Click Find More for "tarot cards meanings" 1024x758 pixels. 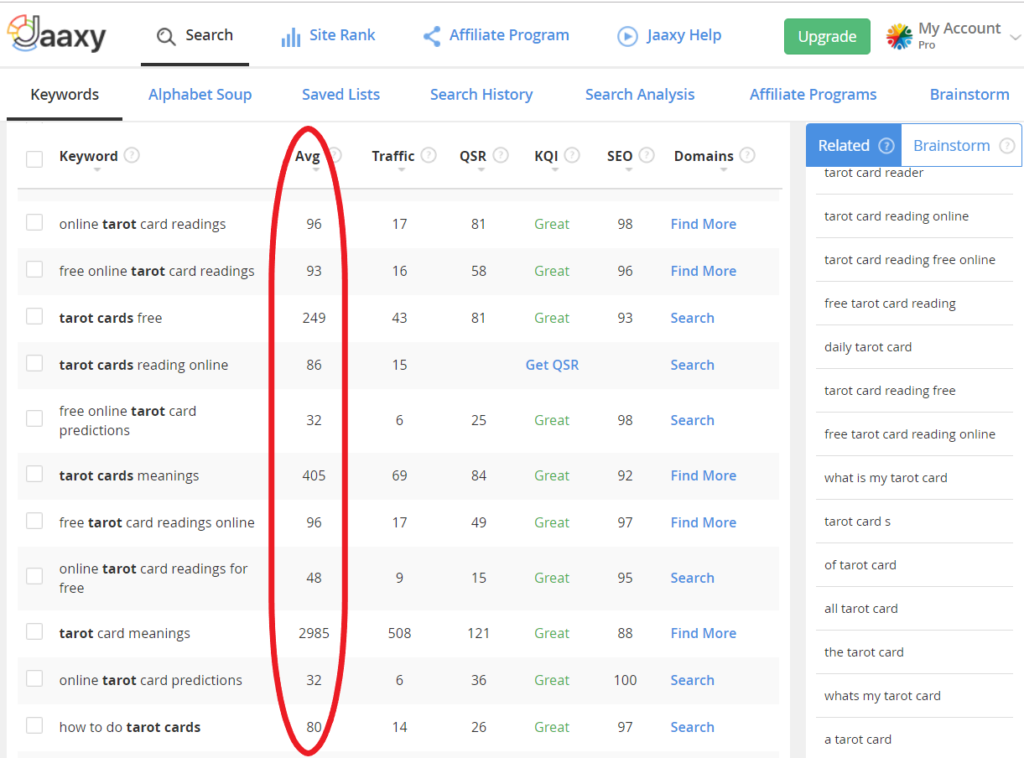point(703,475)
